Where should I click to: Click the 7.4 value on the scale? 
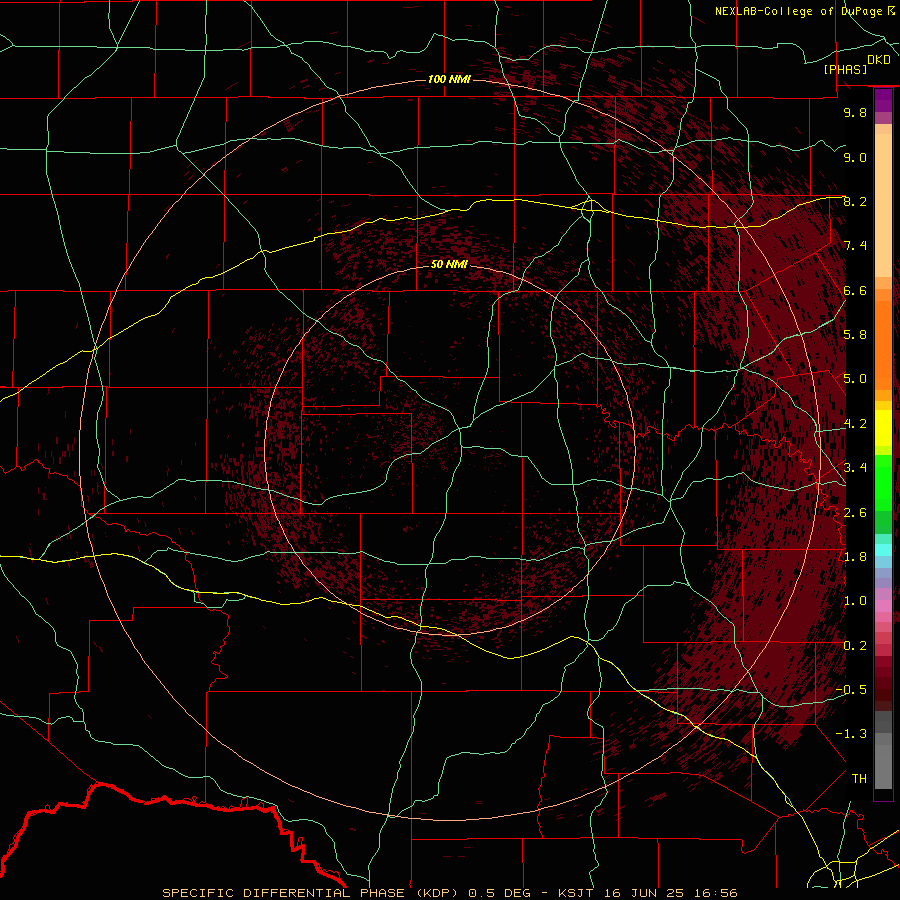click(x=855, y=246)
